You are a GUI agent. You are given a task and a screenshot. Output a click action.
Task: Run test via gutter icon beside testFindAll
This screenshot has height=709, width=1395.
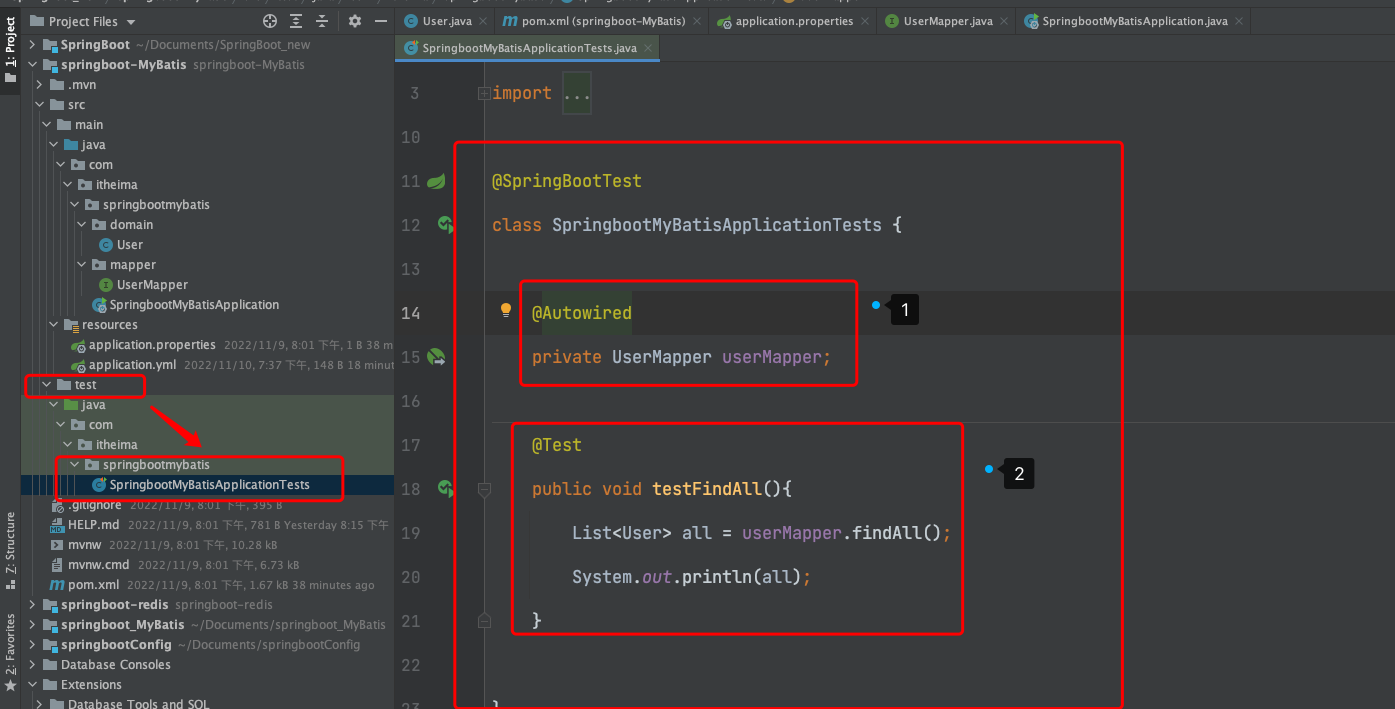click(x=445, y=488)
